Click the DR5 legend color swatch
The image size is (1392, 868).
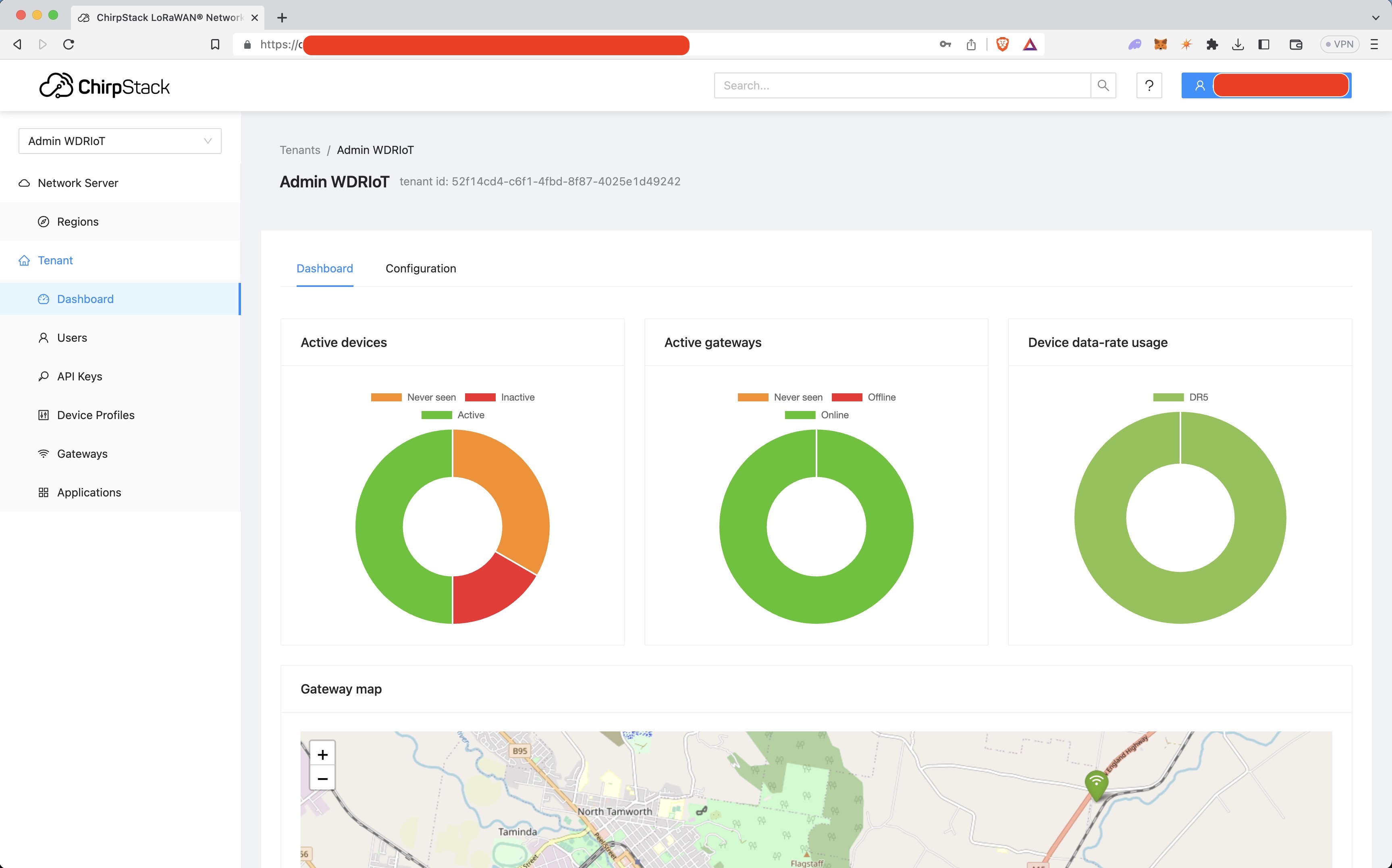click(x=1168, y=397)
